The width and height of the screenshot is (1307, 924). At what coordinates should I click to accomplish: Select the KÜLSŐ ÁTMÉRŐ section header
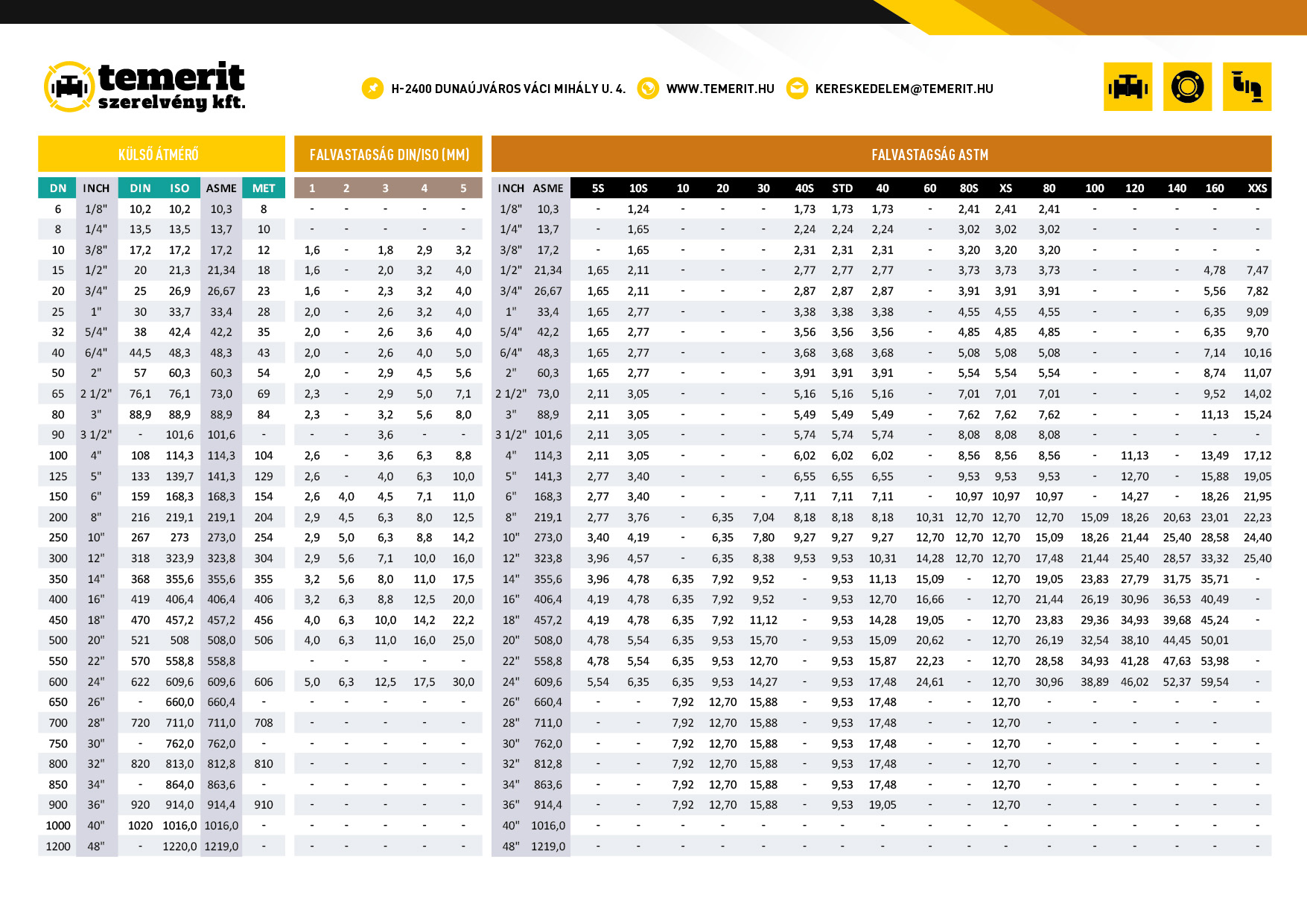[161, 154]
